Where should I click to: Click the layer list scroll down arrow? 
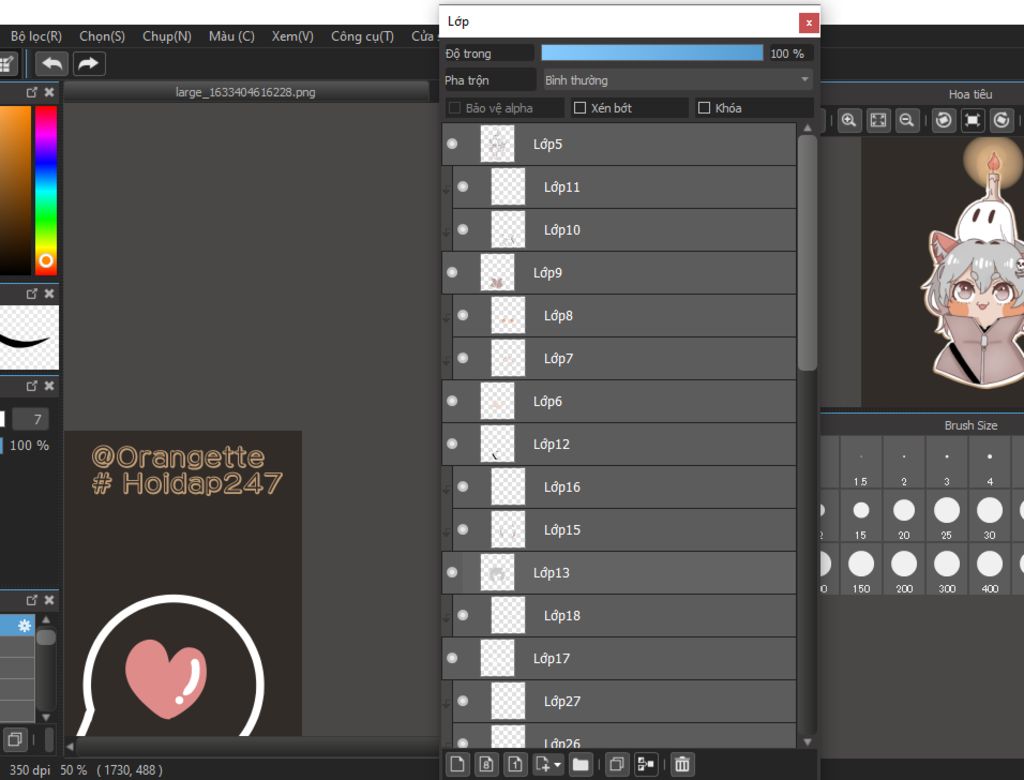(807, 741)
